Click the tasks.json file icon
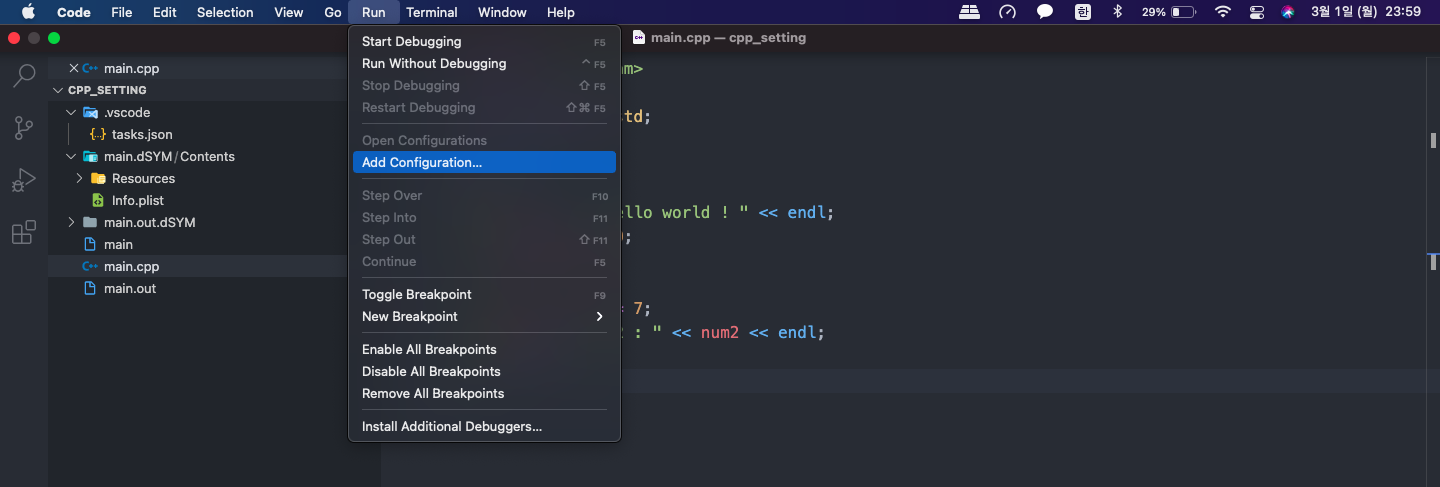Screen dimensions: 1440x487 [x=98, y=135]
